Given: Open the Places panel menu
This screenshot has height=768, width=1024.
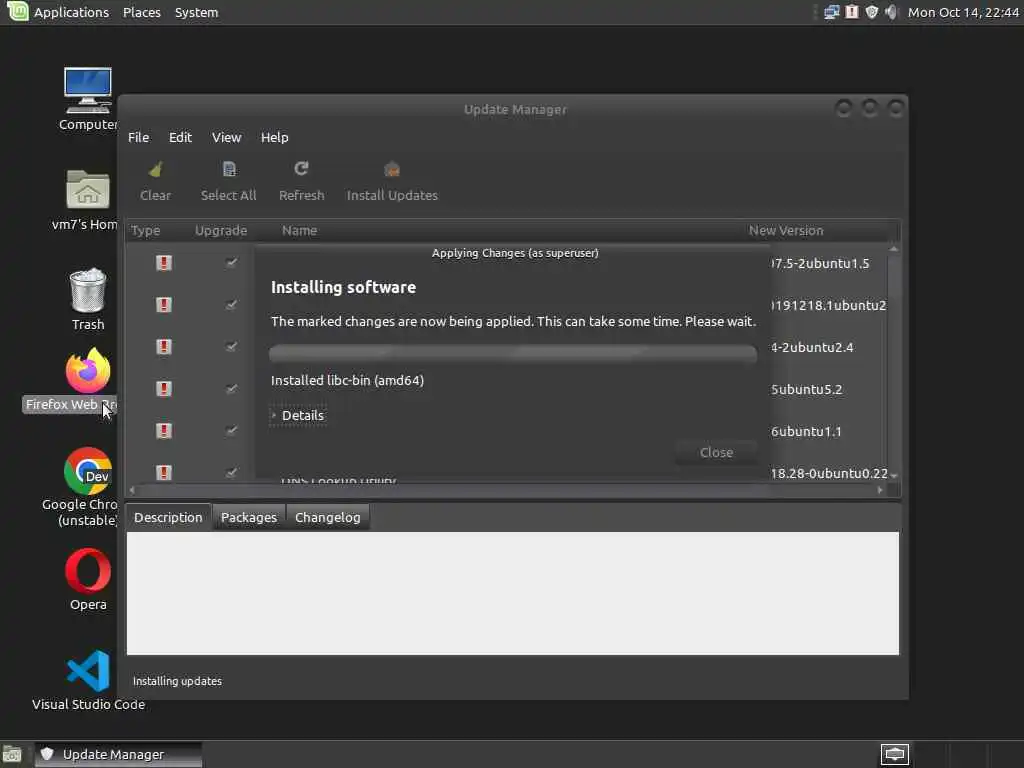Looking at the screenshot, I should (x=142, y=12).
